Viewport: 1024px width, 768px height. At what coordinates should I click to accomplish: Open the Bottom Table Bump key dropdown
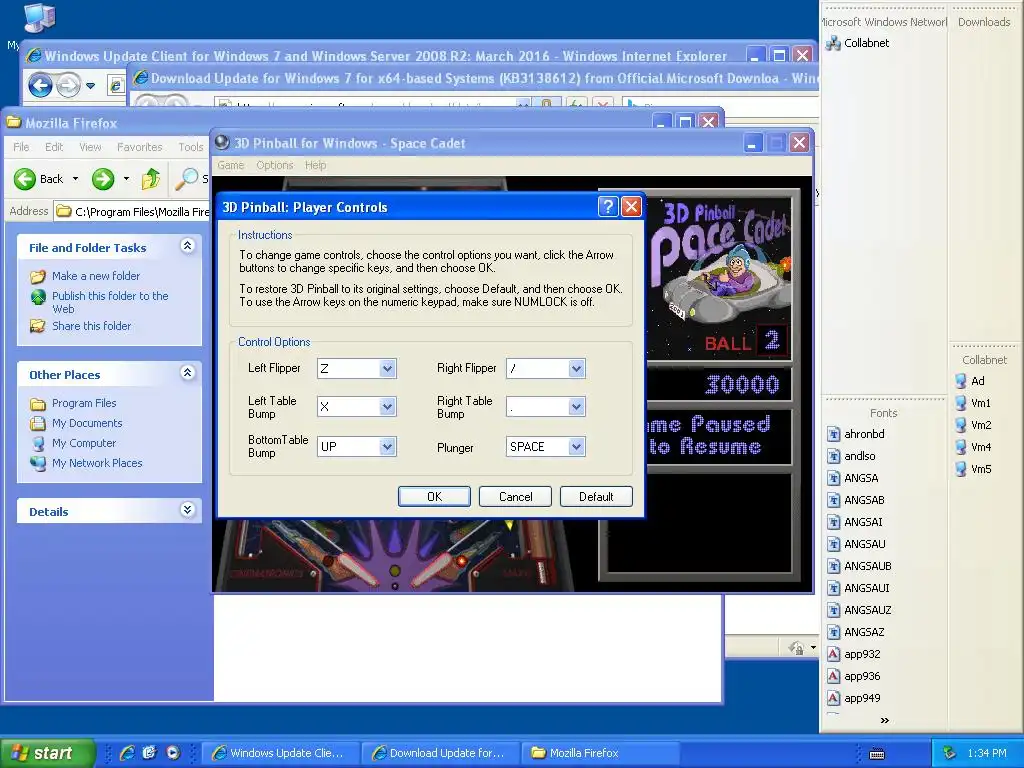click(387, 447)
